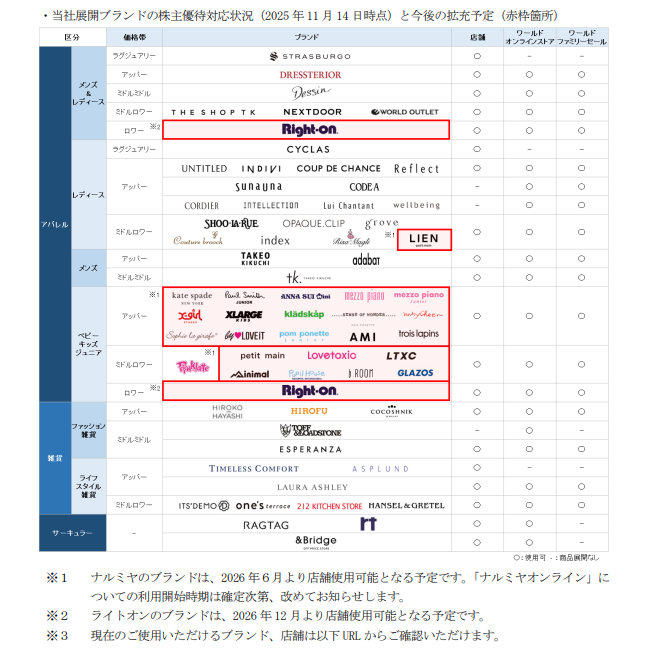The height and width of the screenshot is (653, 647).
Task: Select the ワールドオンラインストア column header
Action: pos(529,36)
